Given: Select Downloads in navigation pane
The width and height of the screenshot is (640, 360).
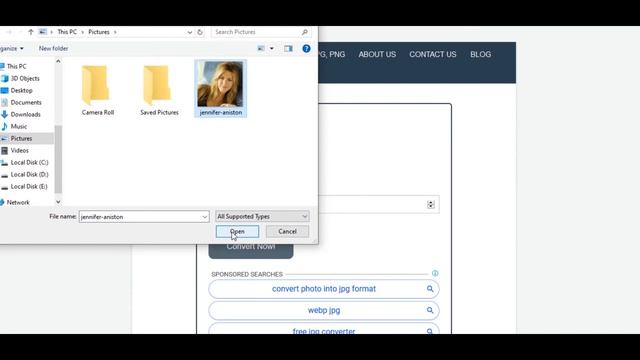Looking at the screenshot, I should (x=25, y=114).
